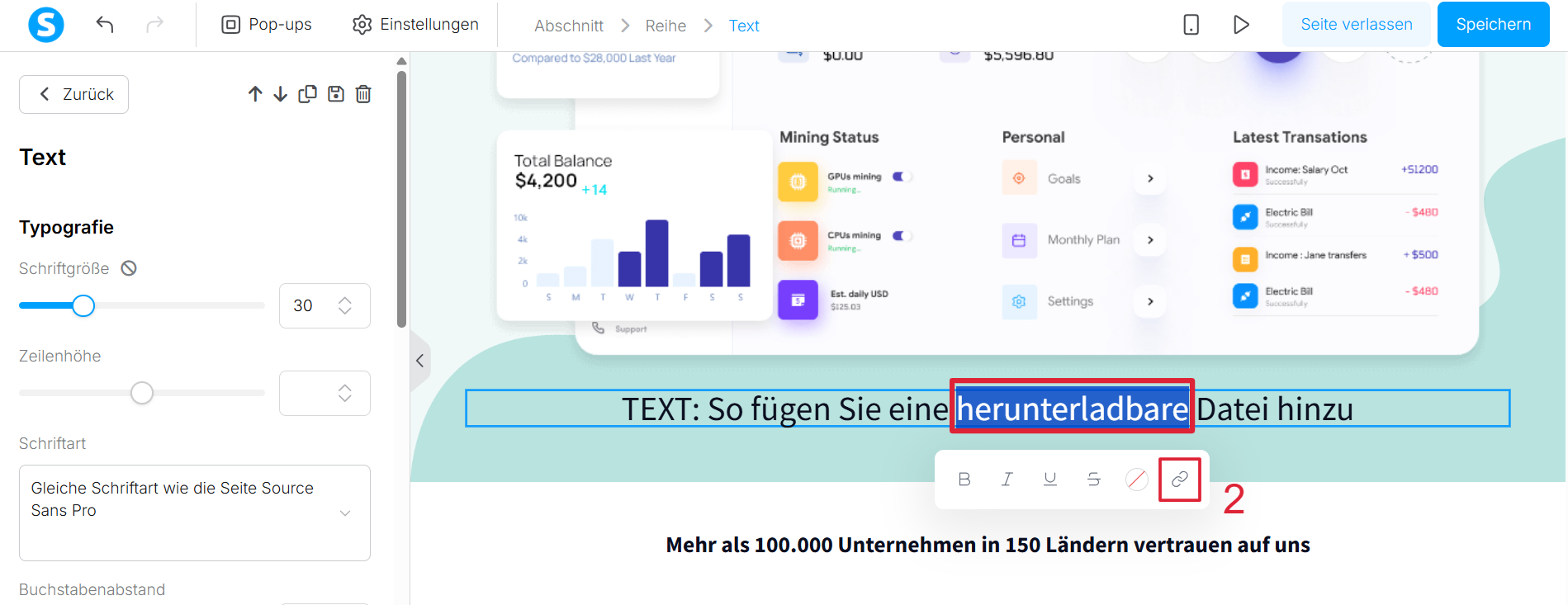The image size is (1568, 605).
Task: Save the element as a block
Action: tap(336, 94)
